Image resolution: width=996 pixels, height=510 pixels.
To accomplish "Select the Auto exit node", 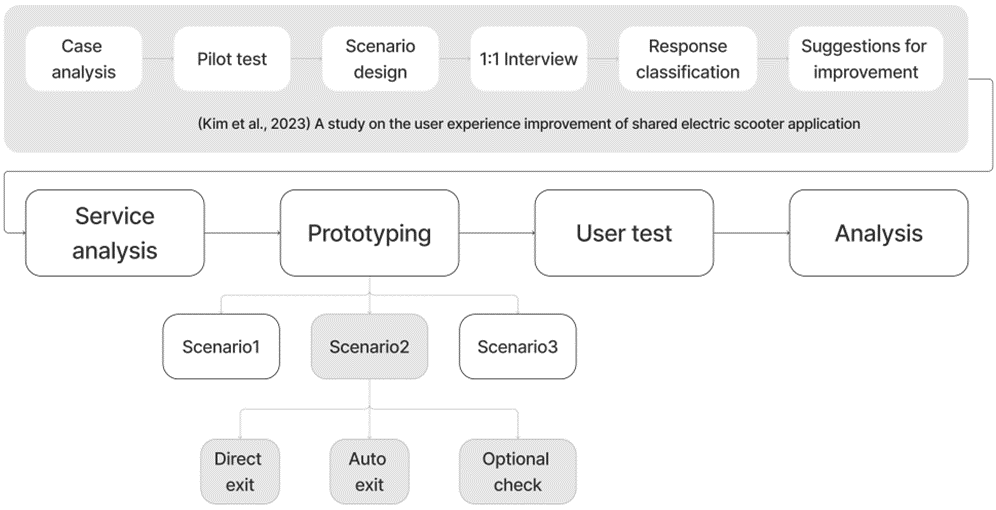I will (x=369, y=472).
